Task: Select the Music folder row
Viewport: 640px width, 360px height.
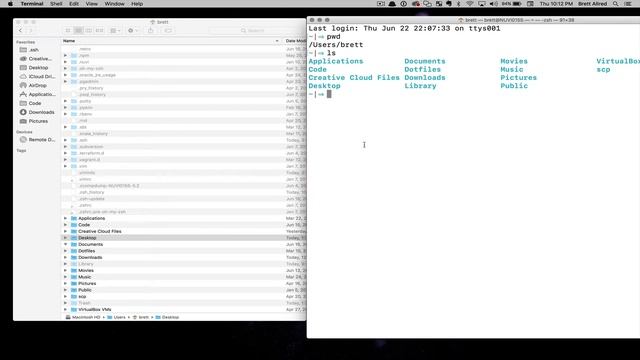Action: click(184, 277)
